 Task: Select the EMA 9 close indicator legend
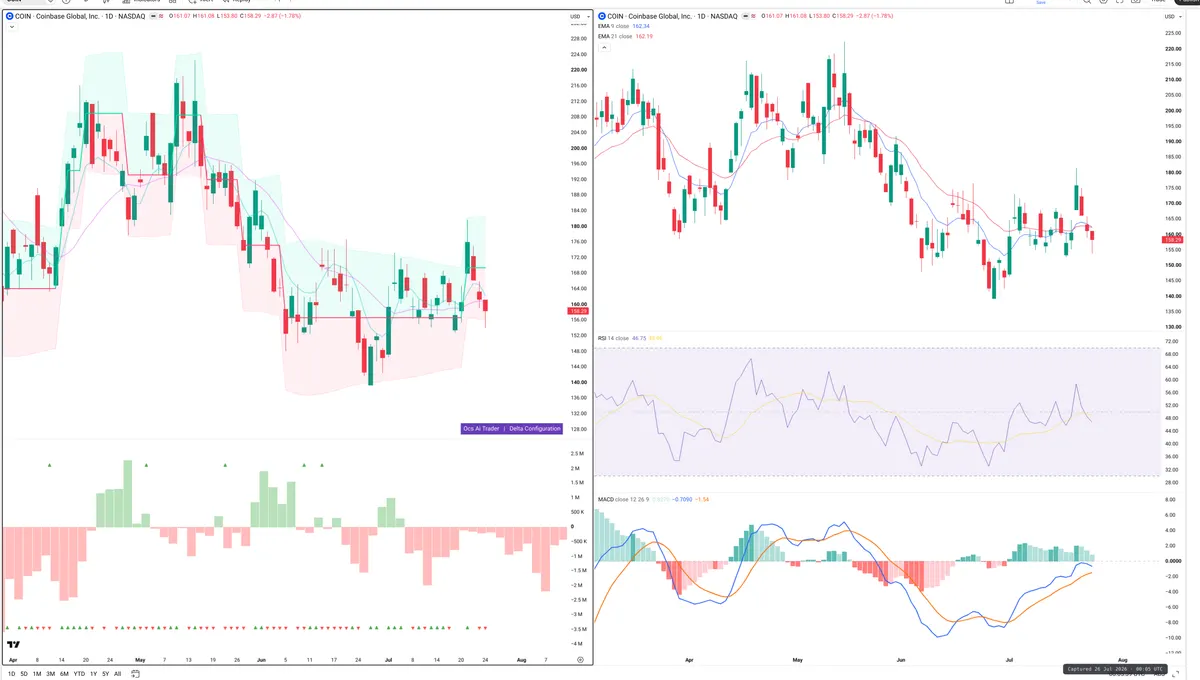click(625, 26)
